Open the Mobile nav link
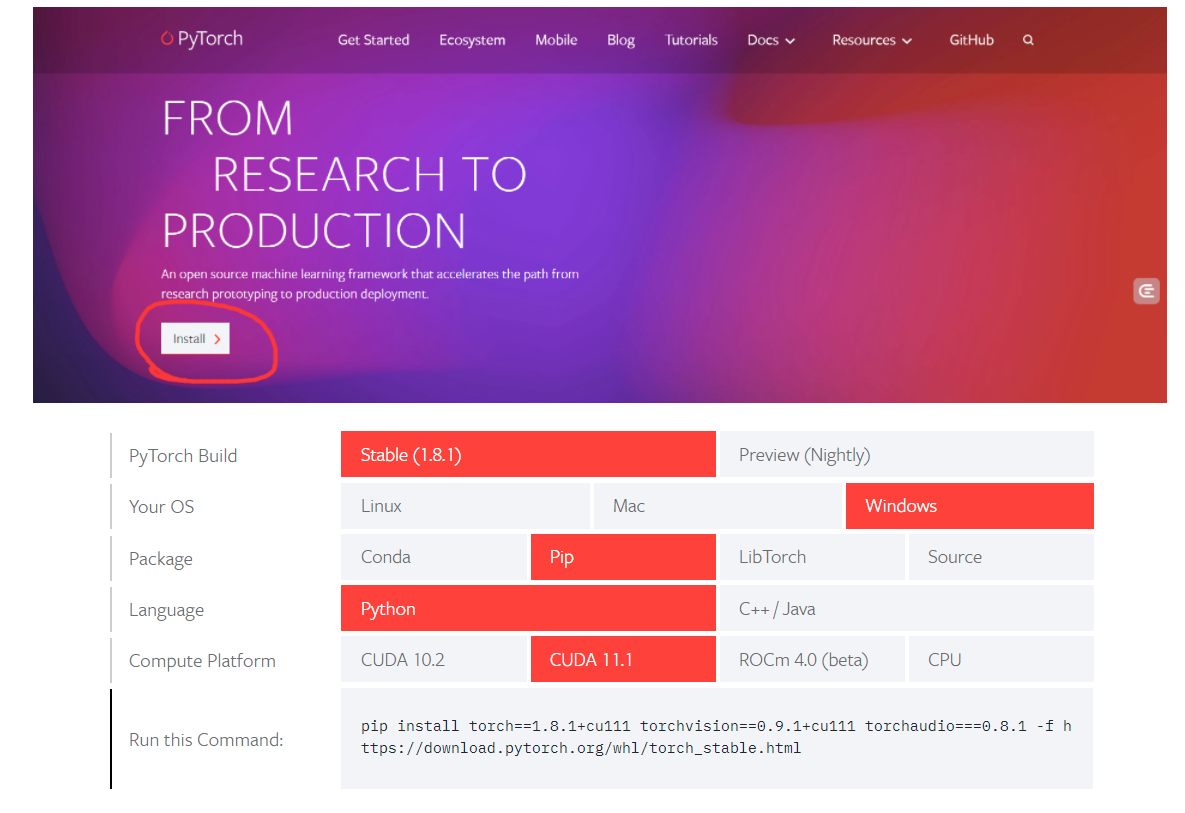Viewport: 1185px width, 813px height. [x=556, y=40]
